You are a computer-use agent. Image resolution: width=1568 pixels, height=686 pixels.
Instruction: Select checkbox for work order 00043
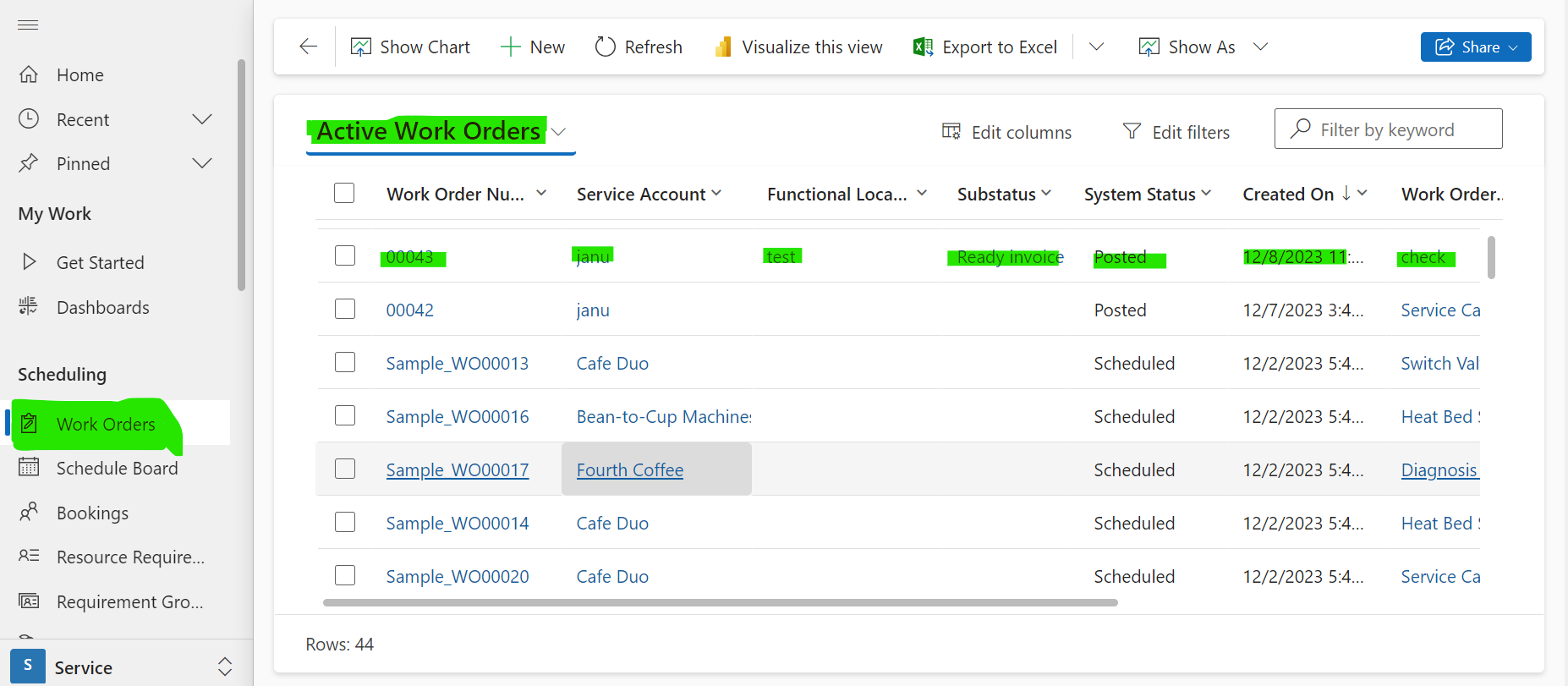click(x=345, y=255)
